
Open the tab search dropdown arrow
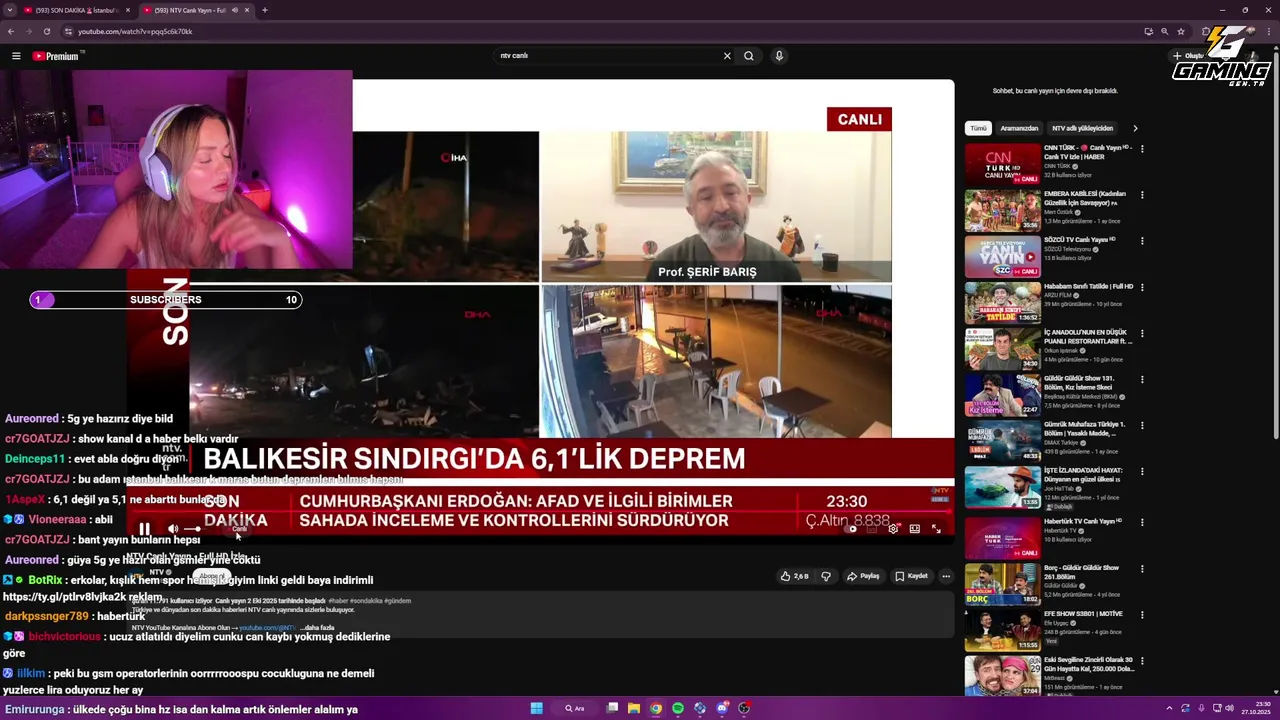pos(9,10)
